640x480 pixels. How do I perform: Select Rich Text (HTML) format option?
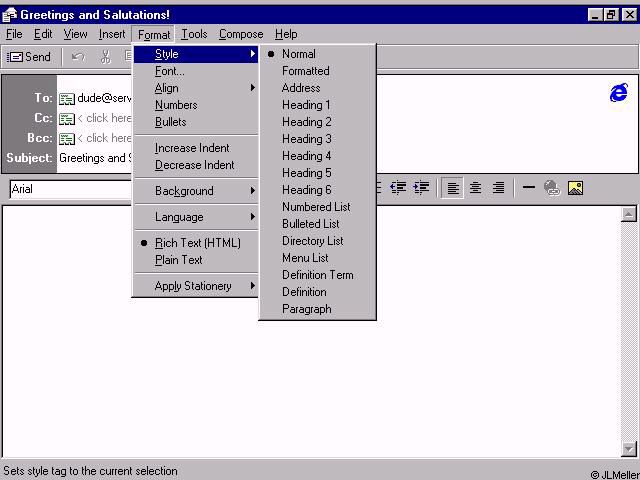(197, 243)
